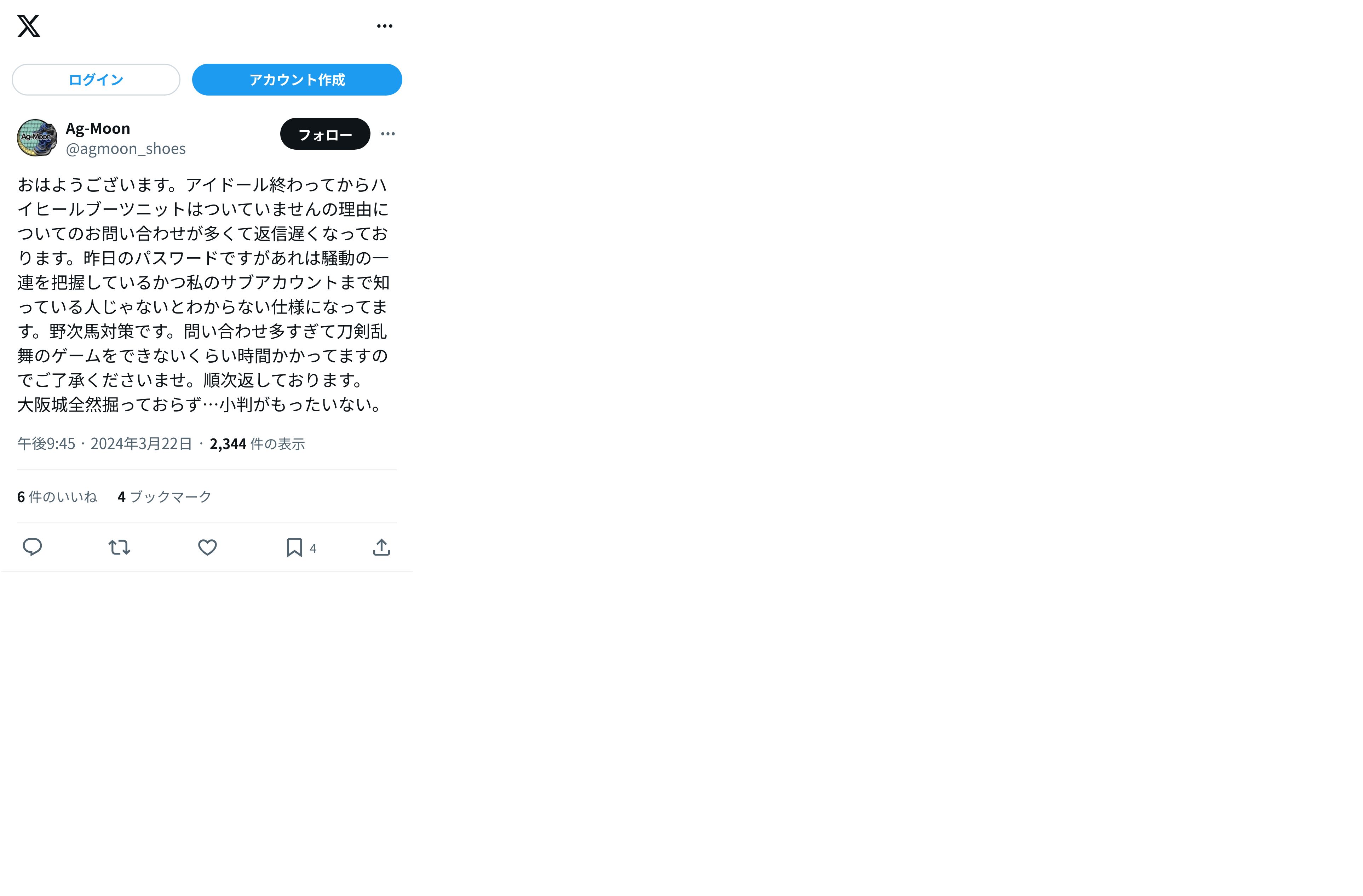Click the 午後9:45 2024年3月22日 timestamp
The width and height of the screenshot is (1363, 896).
(x=105, y=444)
